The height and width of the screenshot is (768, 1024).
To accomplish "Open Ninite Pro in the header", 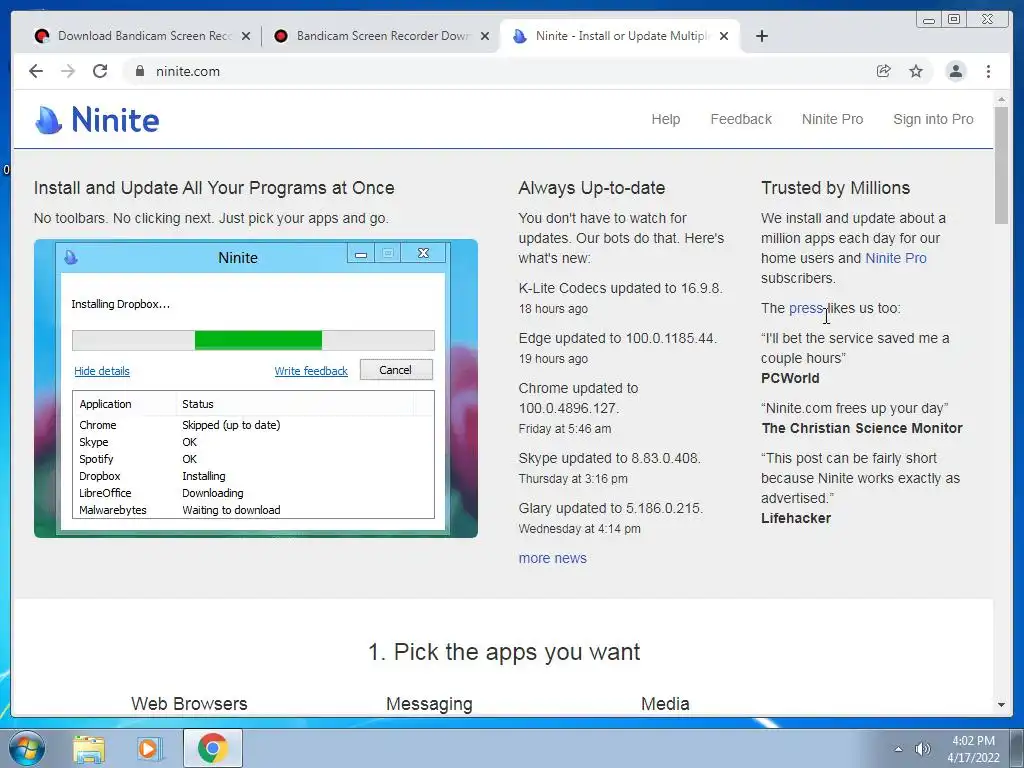I will (x=832, y=119).
